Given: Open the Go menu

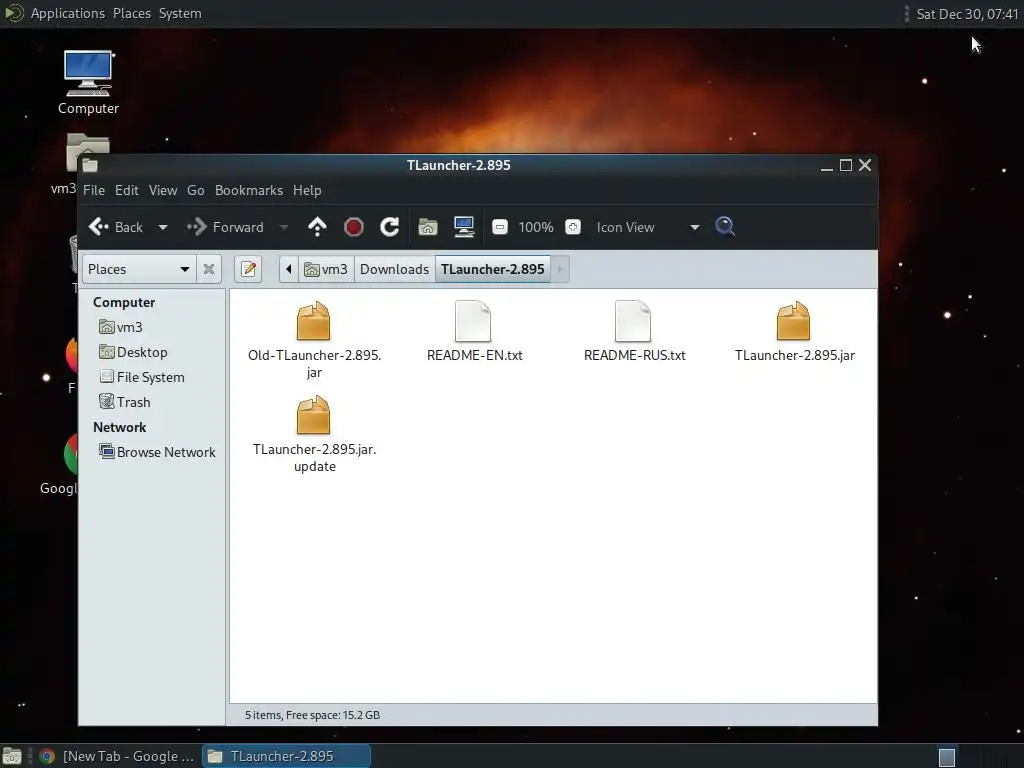Looking at the screenshot, I should tap(195, 190).
